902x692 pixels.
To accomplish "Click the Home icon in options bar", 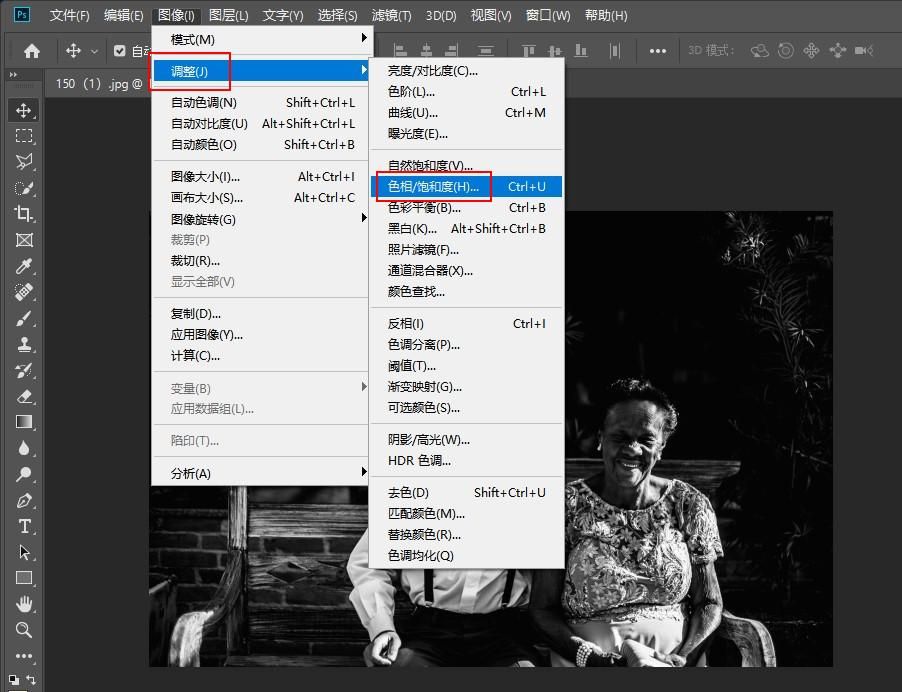I will [32, 51].
